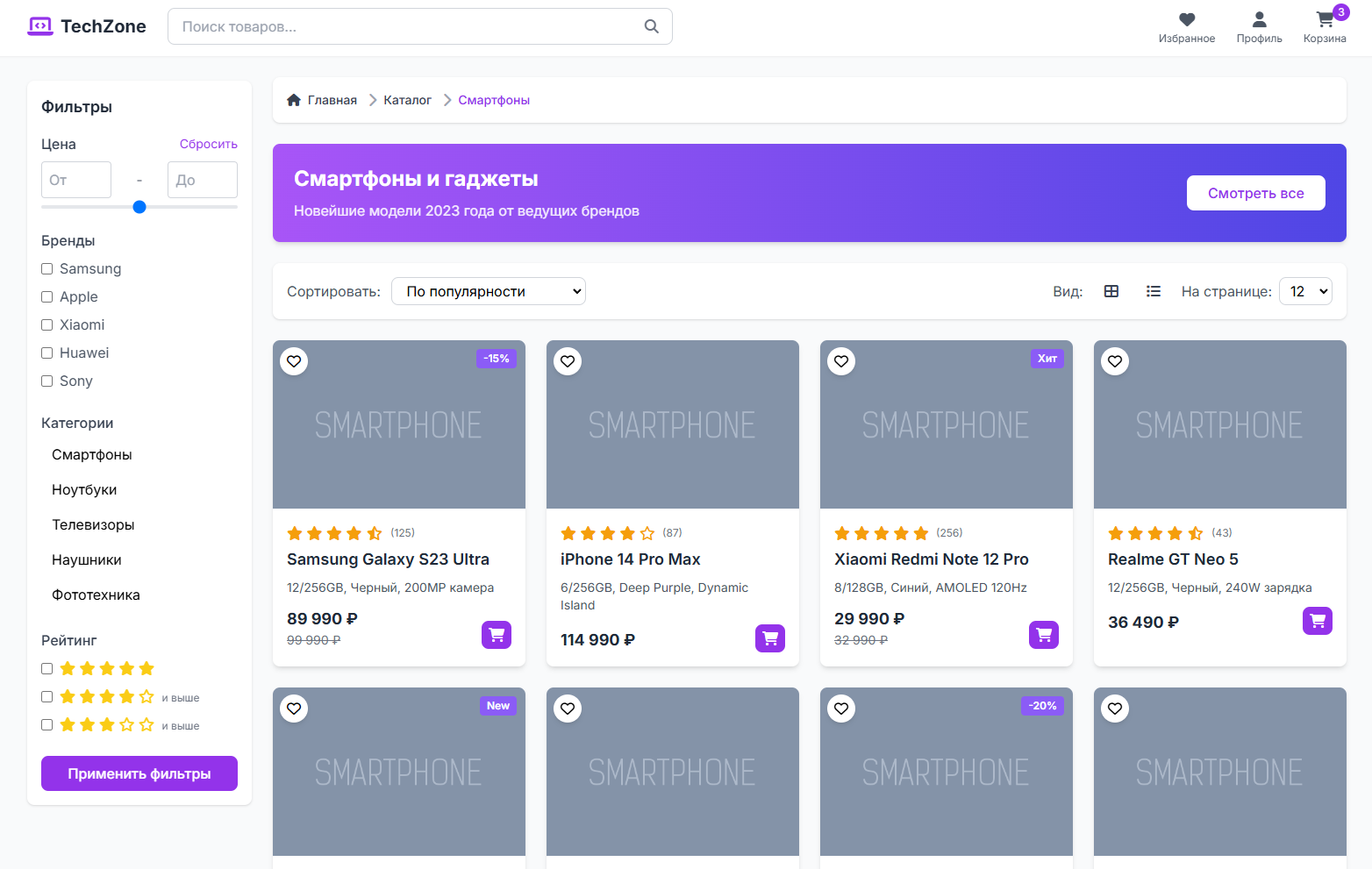This screenshot has width=1372, height=869.
Task: Click Смотреть все banner button
Action: click(1255, 193)
